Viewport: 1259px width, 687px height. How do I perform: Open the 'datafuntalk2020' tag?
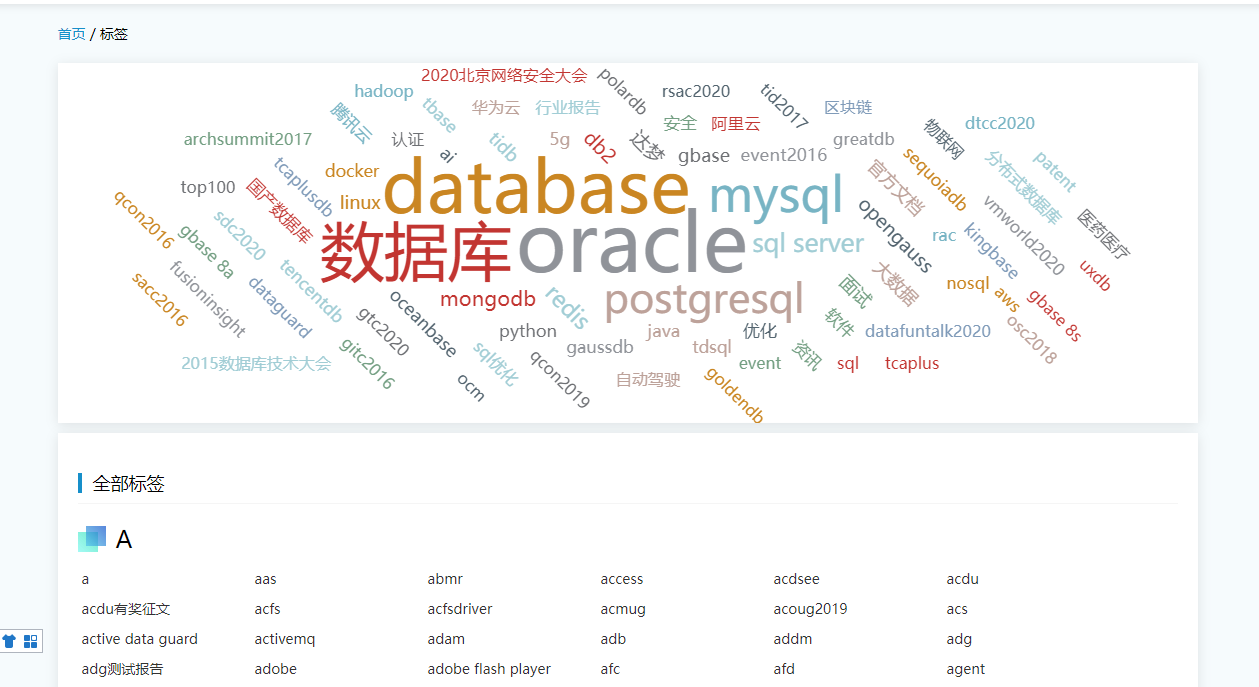coord(928,331)
